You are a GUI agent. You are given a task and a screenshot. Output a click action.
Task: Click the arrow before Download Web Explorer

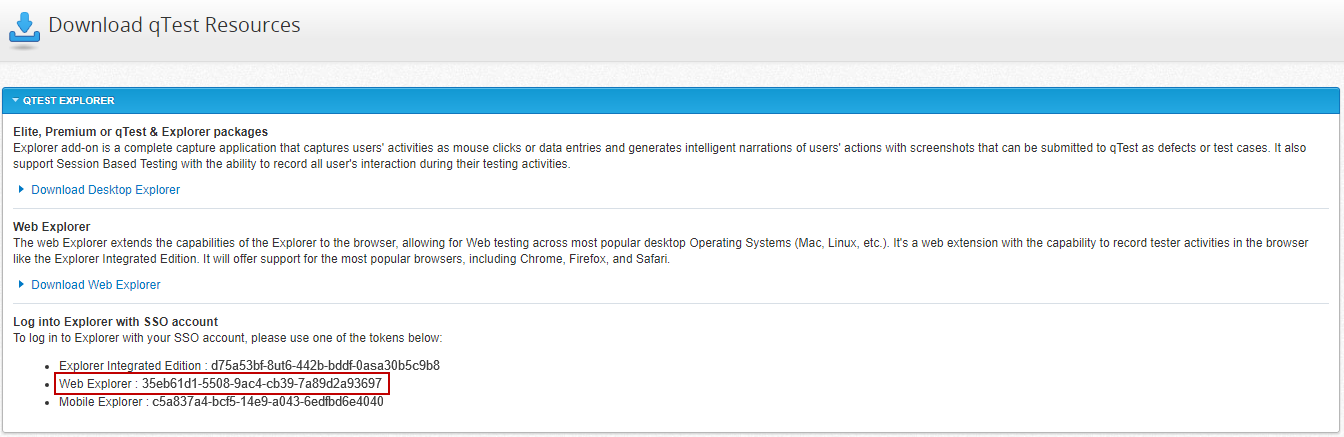tap(22, 284)
